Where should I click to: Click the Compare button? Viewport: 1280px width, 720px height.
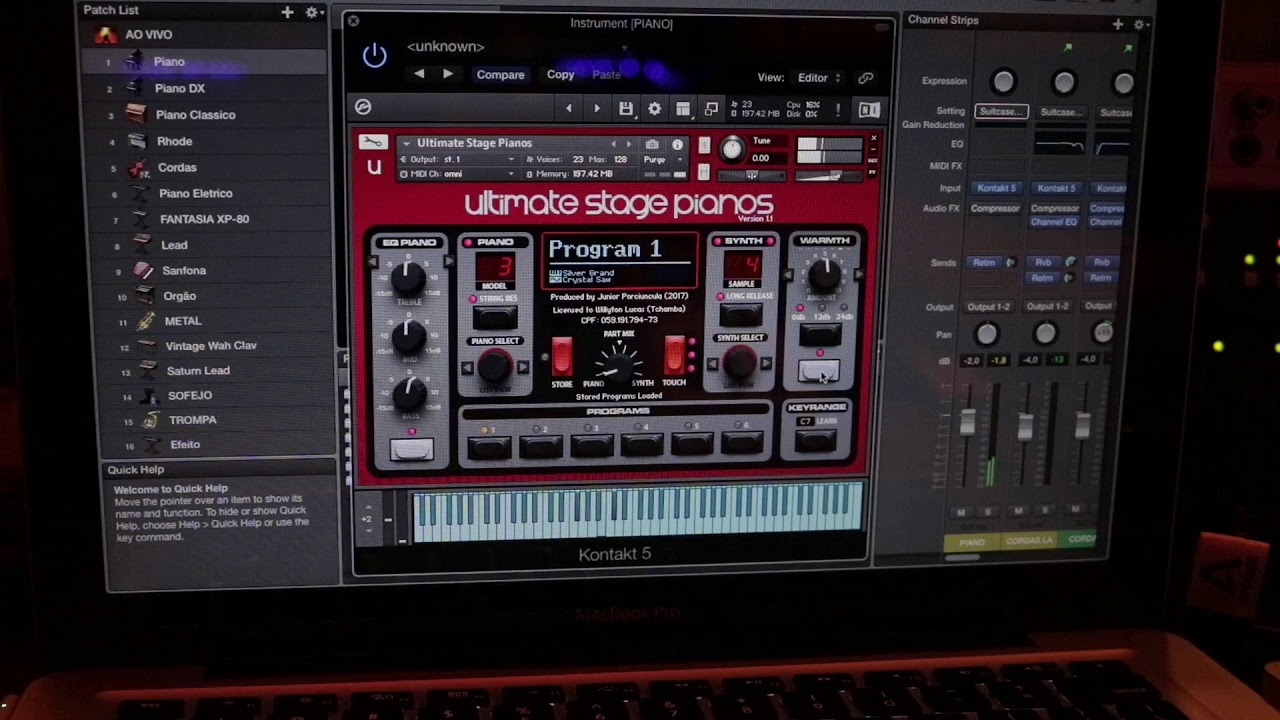tap(500, 75)
